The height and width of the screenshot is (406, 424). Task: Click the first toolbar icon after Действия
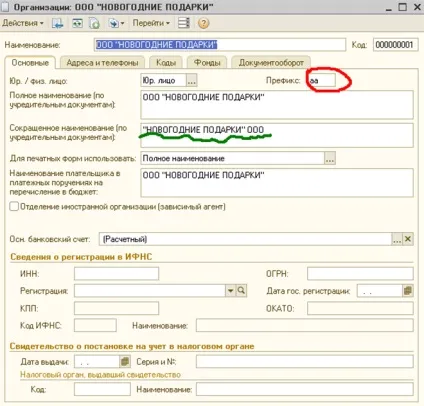[57, 23]
